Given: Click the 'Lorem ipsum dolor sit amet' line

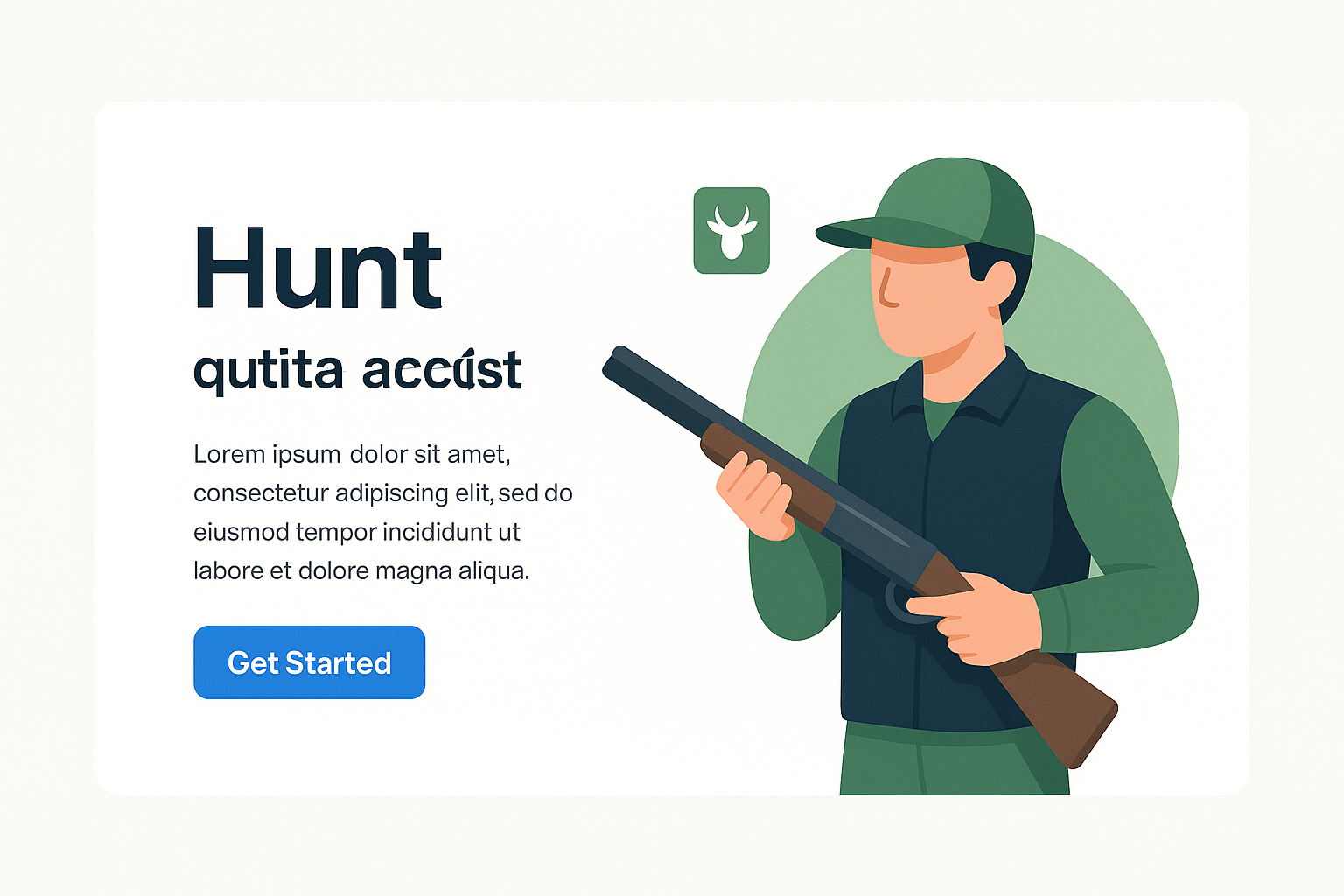Looking at the screenshot, I should click(352, 455).
